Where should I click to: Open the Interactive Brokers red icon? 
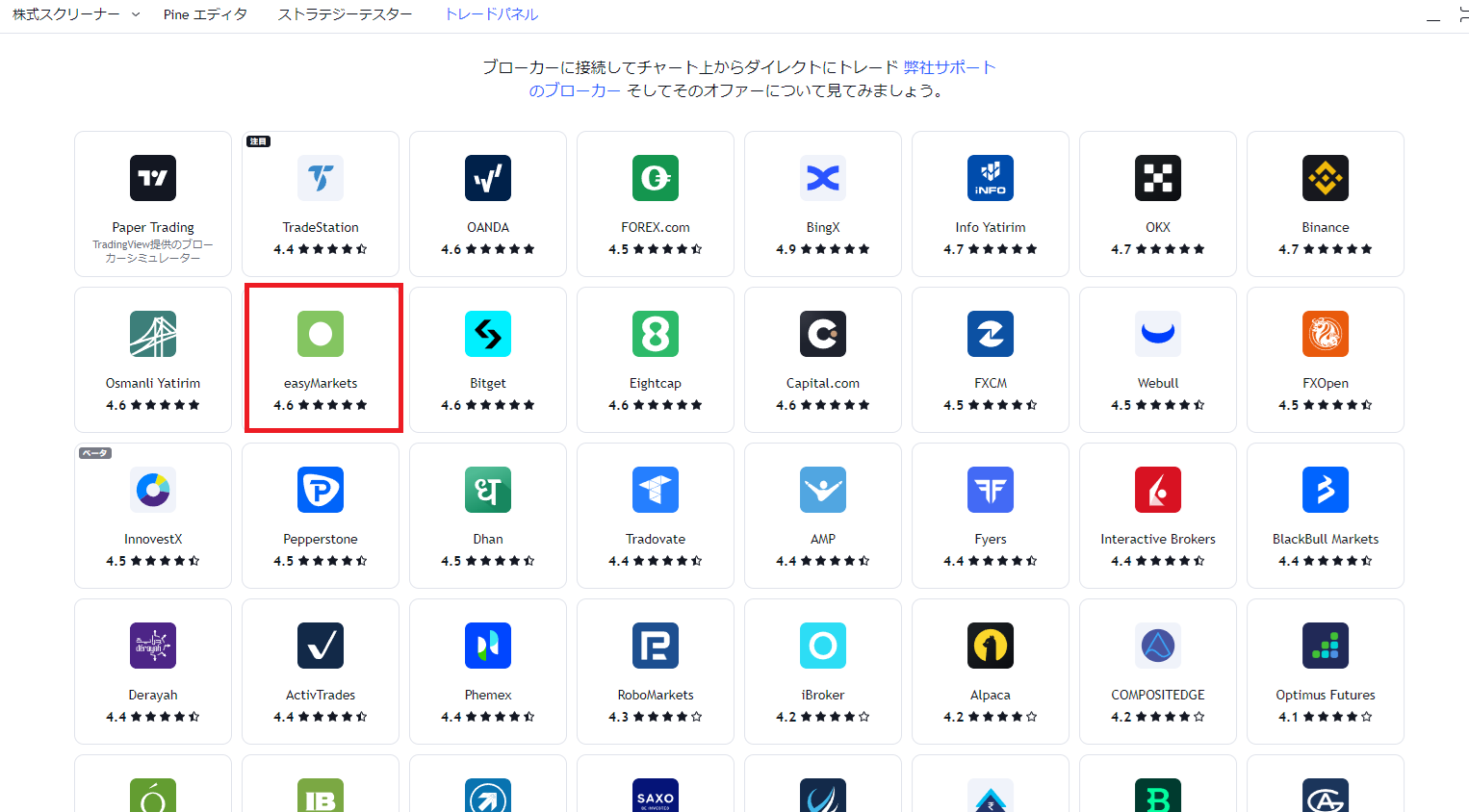[1158, 490]
